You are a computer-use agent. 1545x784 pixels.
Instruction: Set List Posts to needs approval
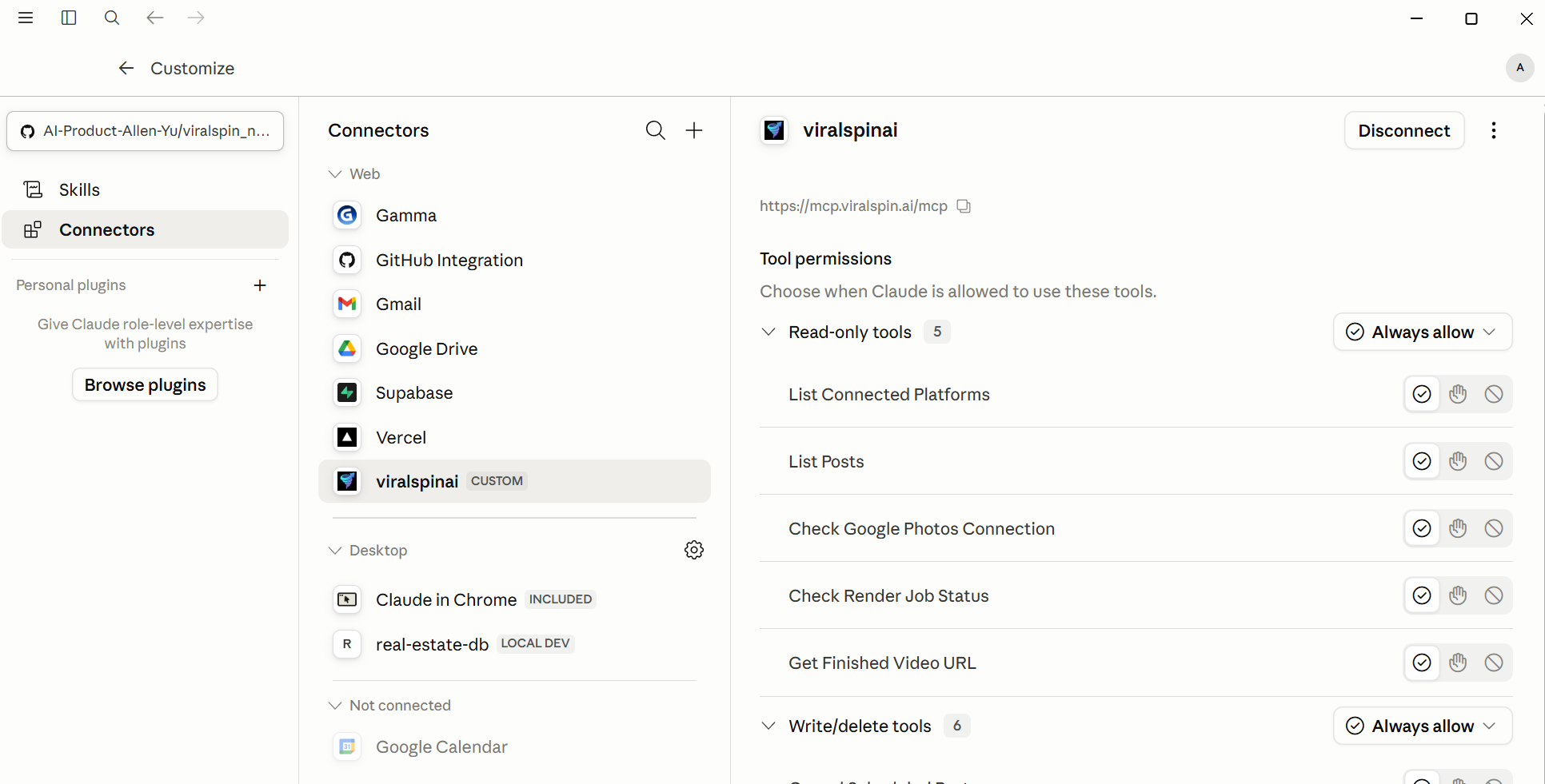pyautogui.click(x=1458, y=461)
